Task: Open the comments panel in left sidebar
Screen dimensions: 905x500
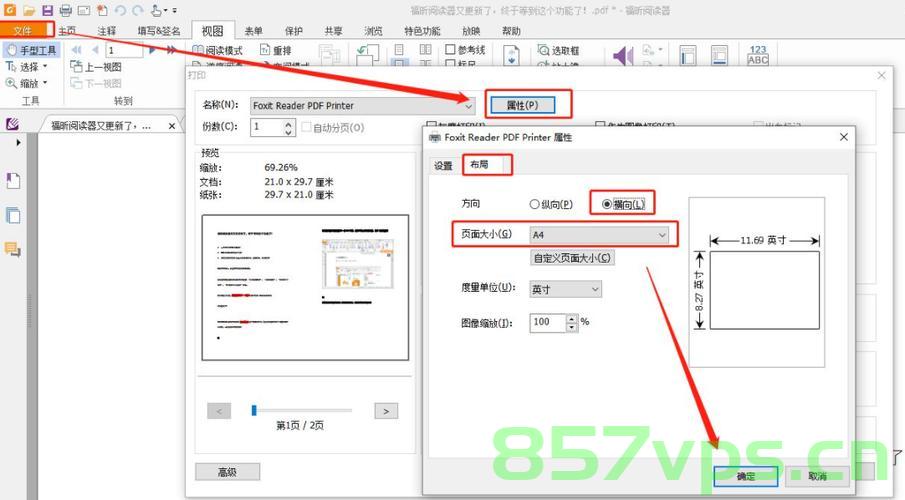Action: point(13,249)
